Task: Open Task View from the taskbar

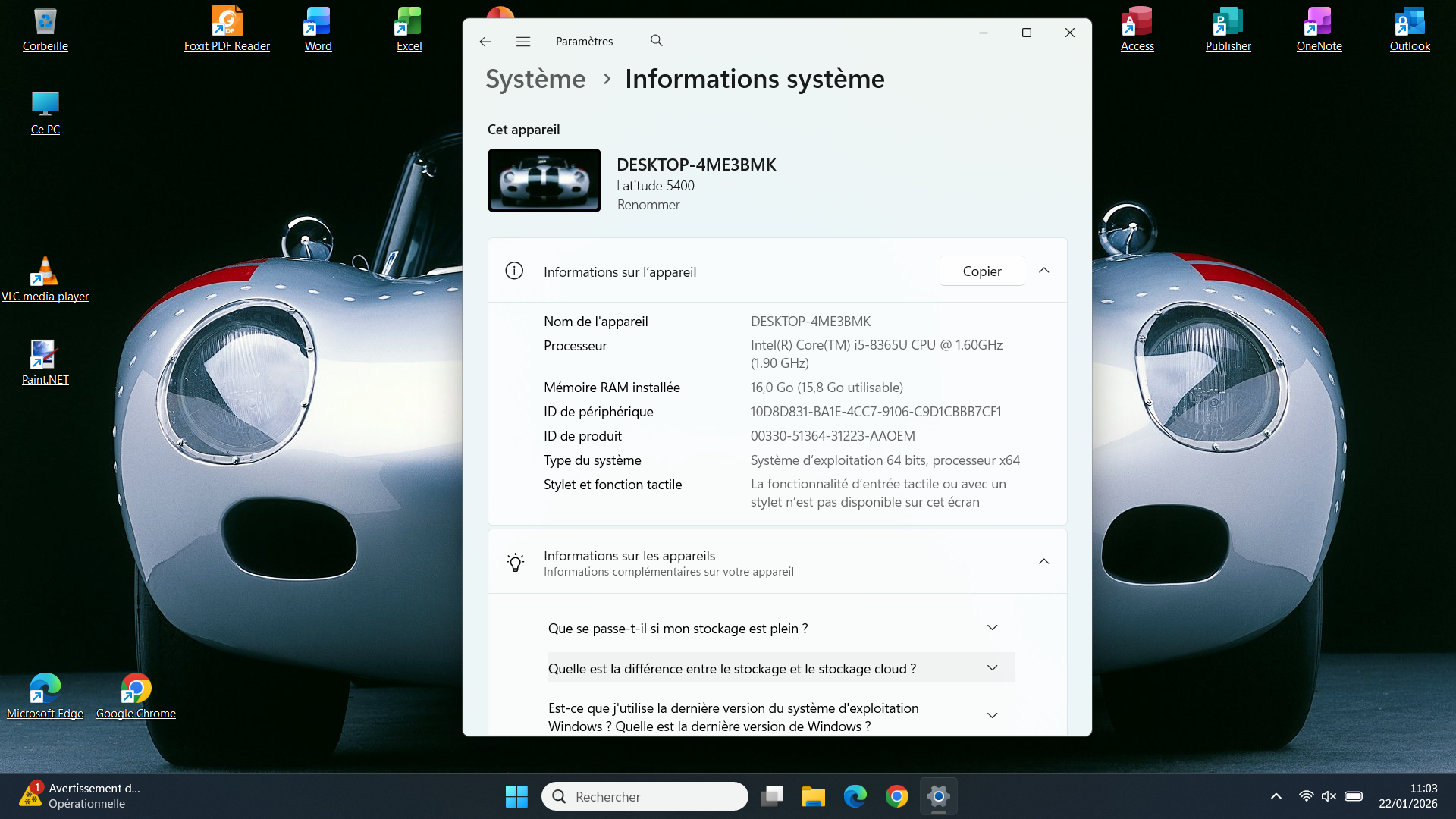Action: 772,796
